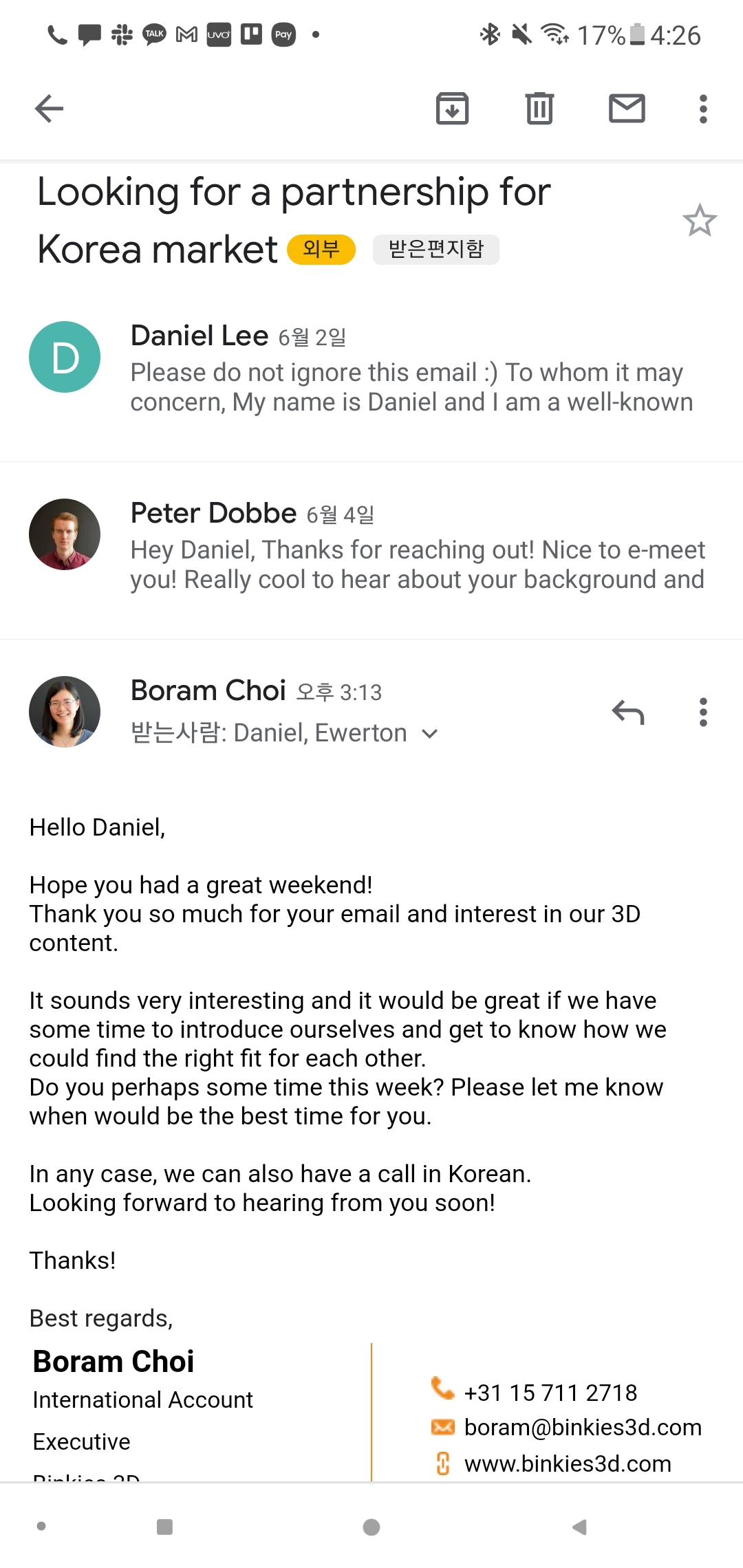This screenshot has height=1568, width=743.
Task: Open Boram Choi's profile photo
Action: pos(65,712)
